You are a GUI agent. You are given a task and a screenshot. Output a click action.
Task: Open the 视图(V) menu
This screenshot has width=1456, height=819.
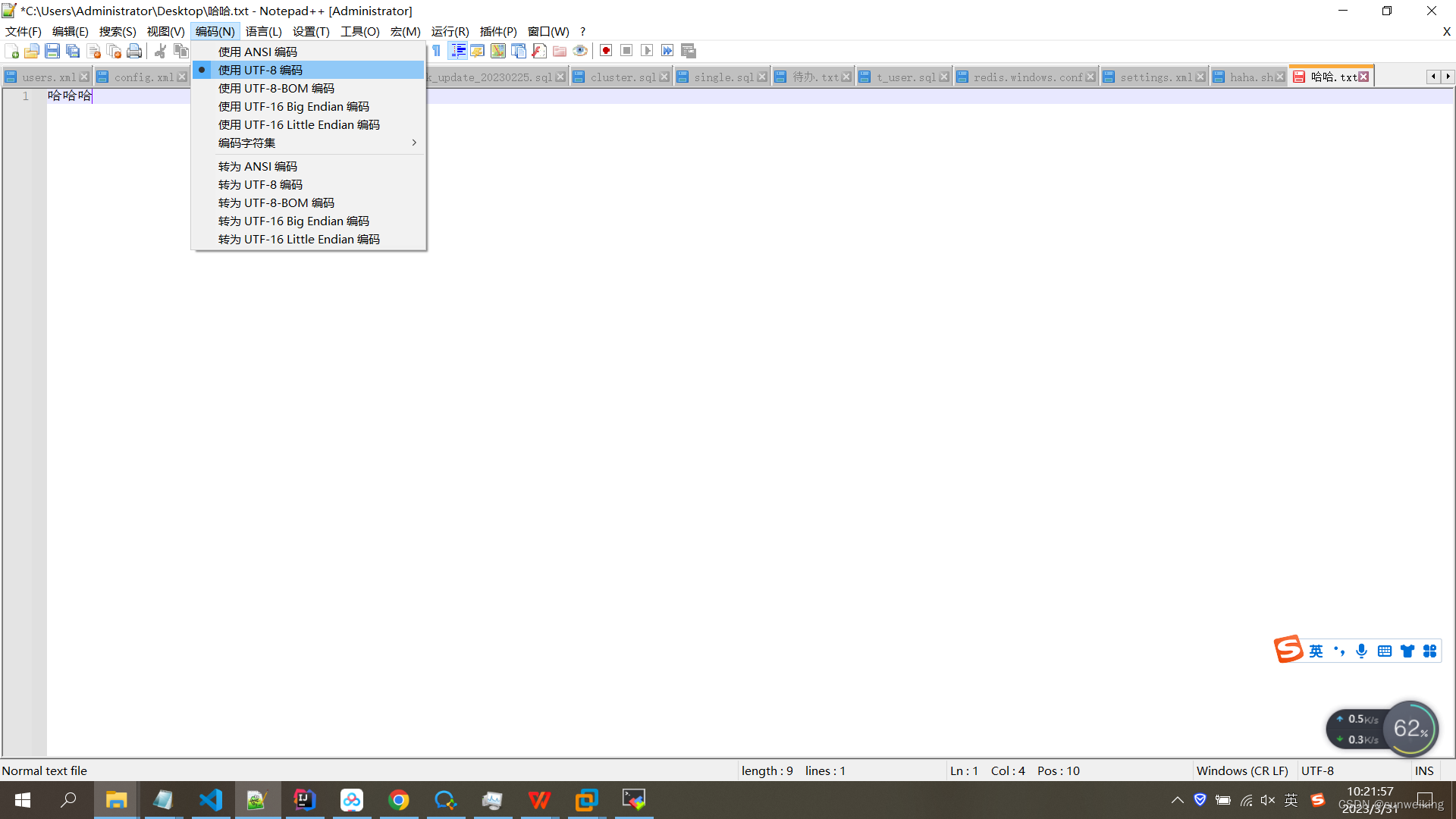[166, 31]
